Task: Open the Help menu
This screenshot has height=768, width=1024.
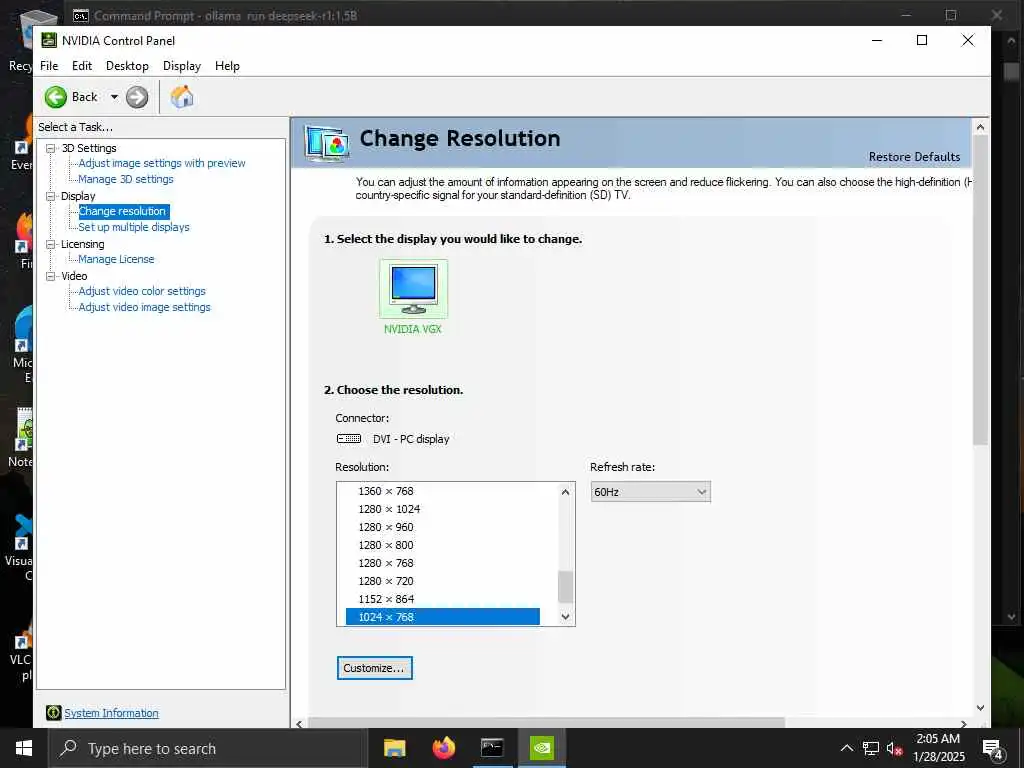Action: 227,66
